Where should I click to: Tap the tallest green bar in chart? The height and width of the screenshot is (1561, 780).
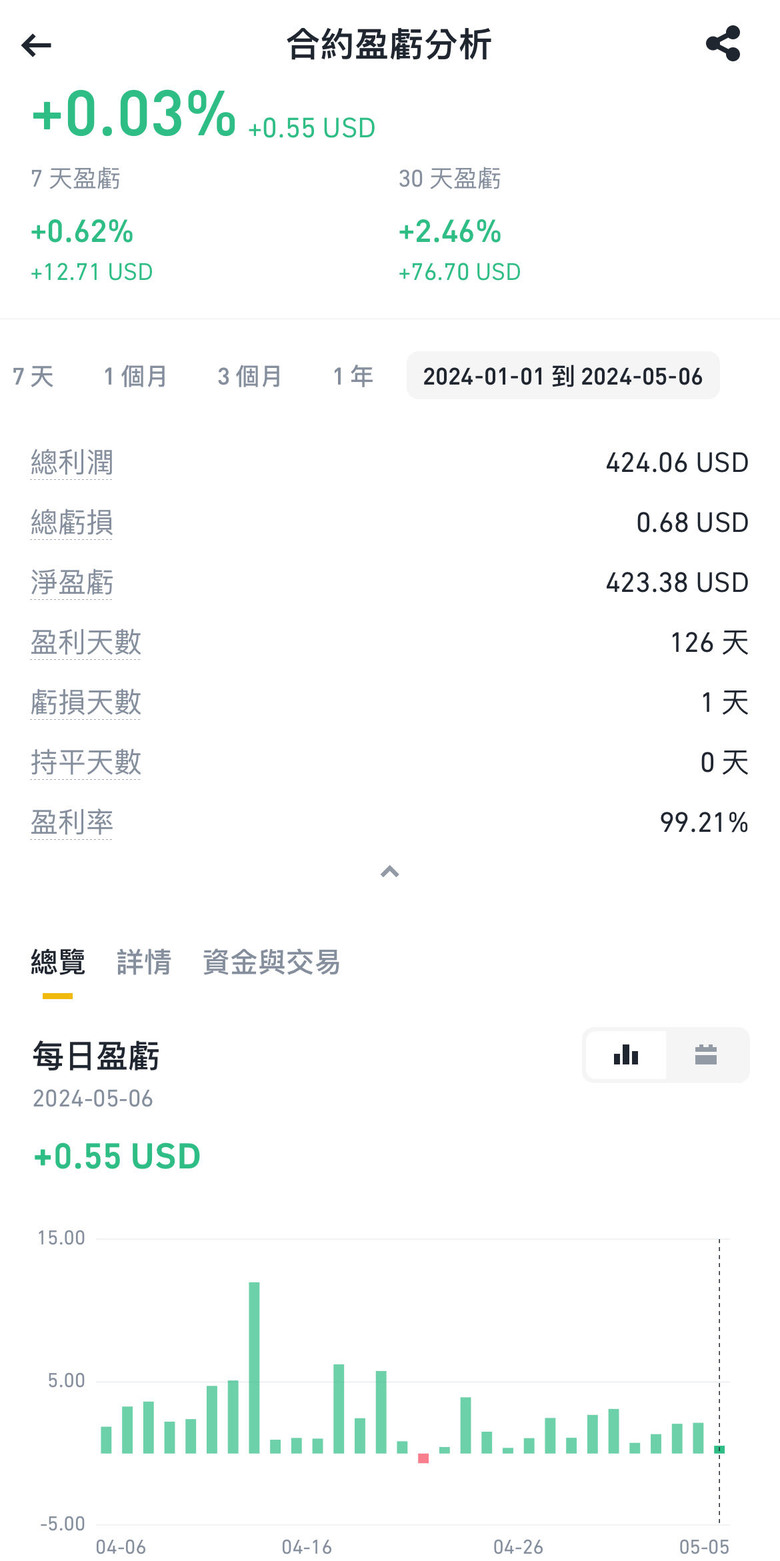(x=254, y=1366)
